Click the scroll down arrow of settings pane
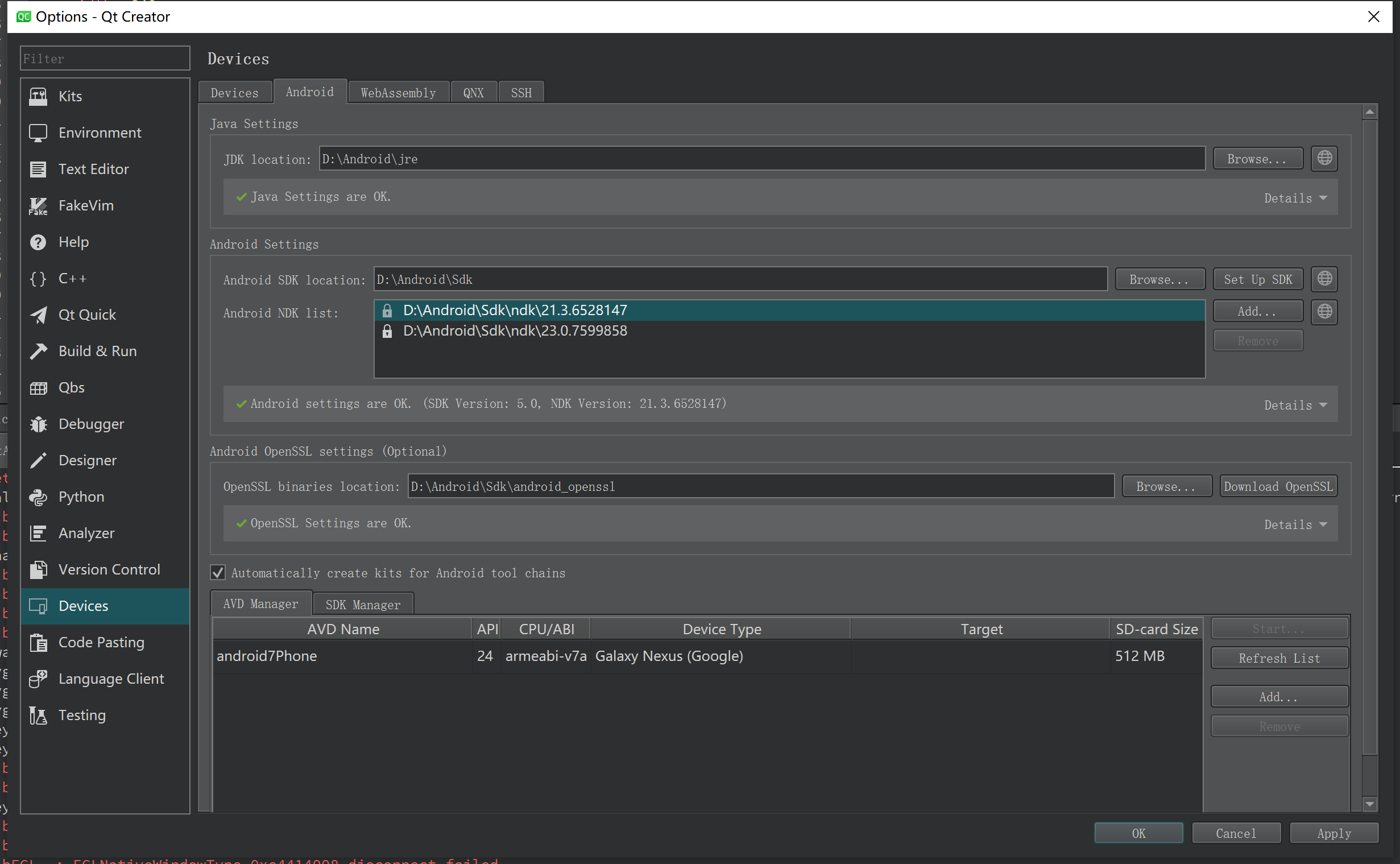 [1369, 804]
